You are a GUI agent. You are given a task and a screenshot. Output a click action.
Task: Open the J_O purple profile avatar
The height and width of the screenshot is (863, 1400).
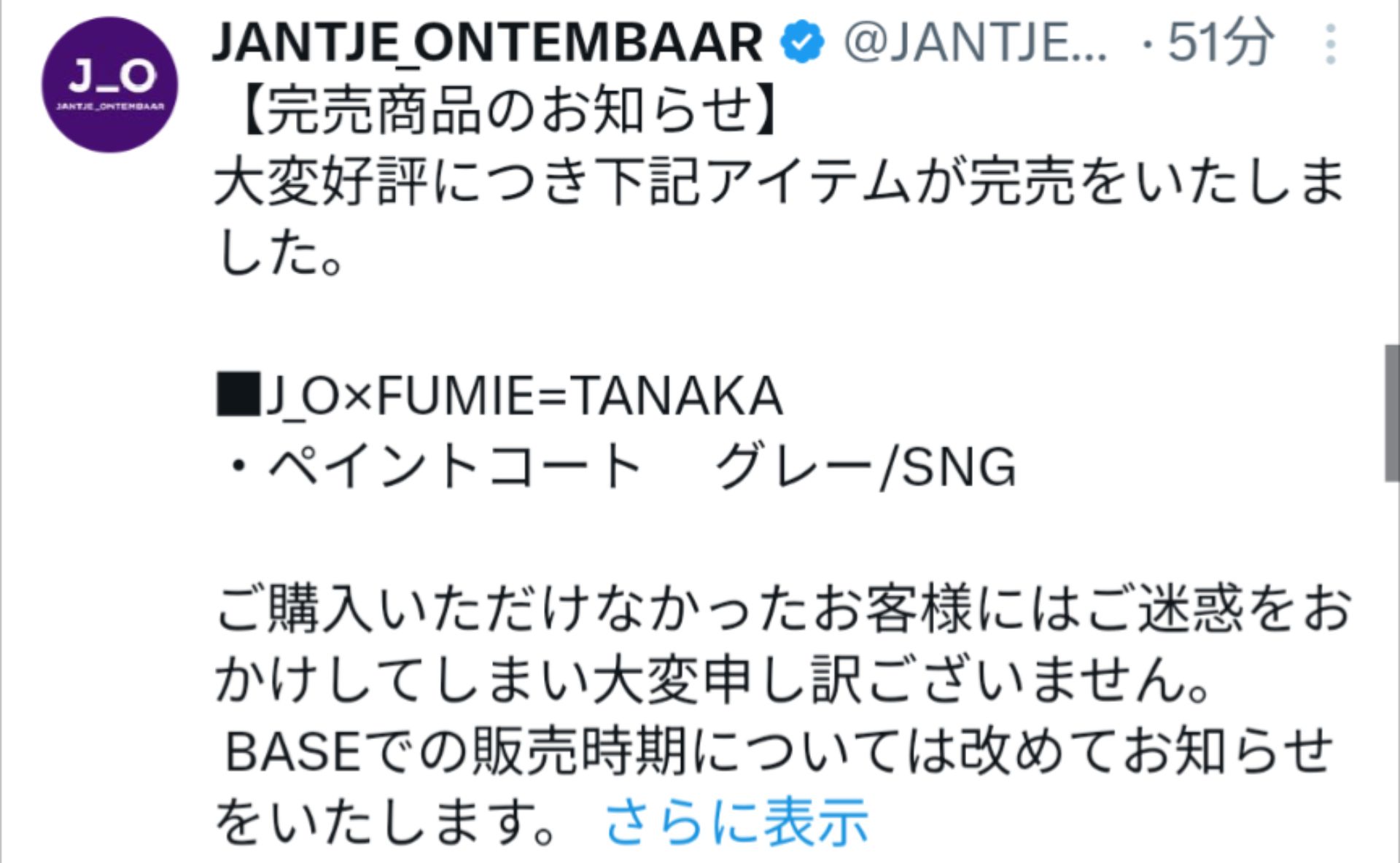pos(109,85)
